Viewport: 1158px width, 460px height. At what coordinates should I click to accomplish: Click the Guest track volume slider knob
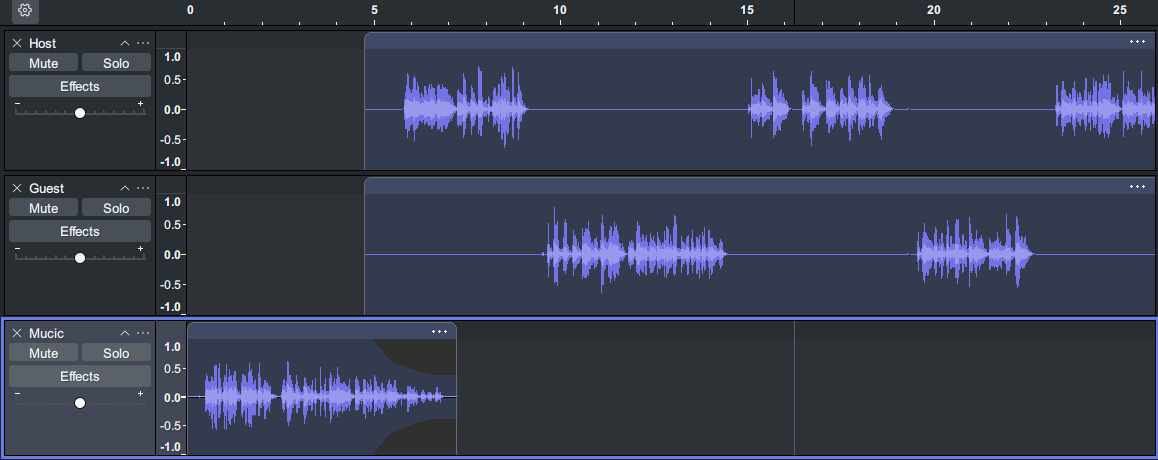pyautogui.click(x=80, y=258)
